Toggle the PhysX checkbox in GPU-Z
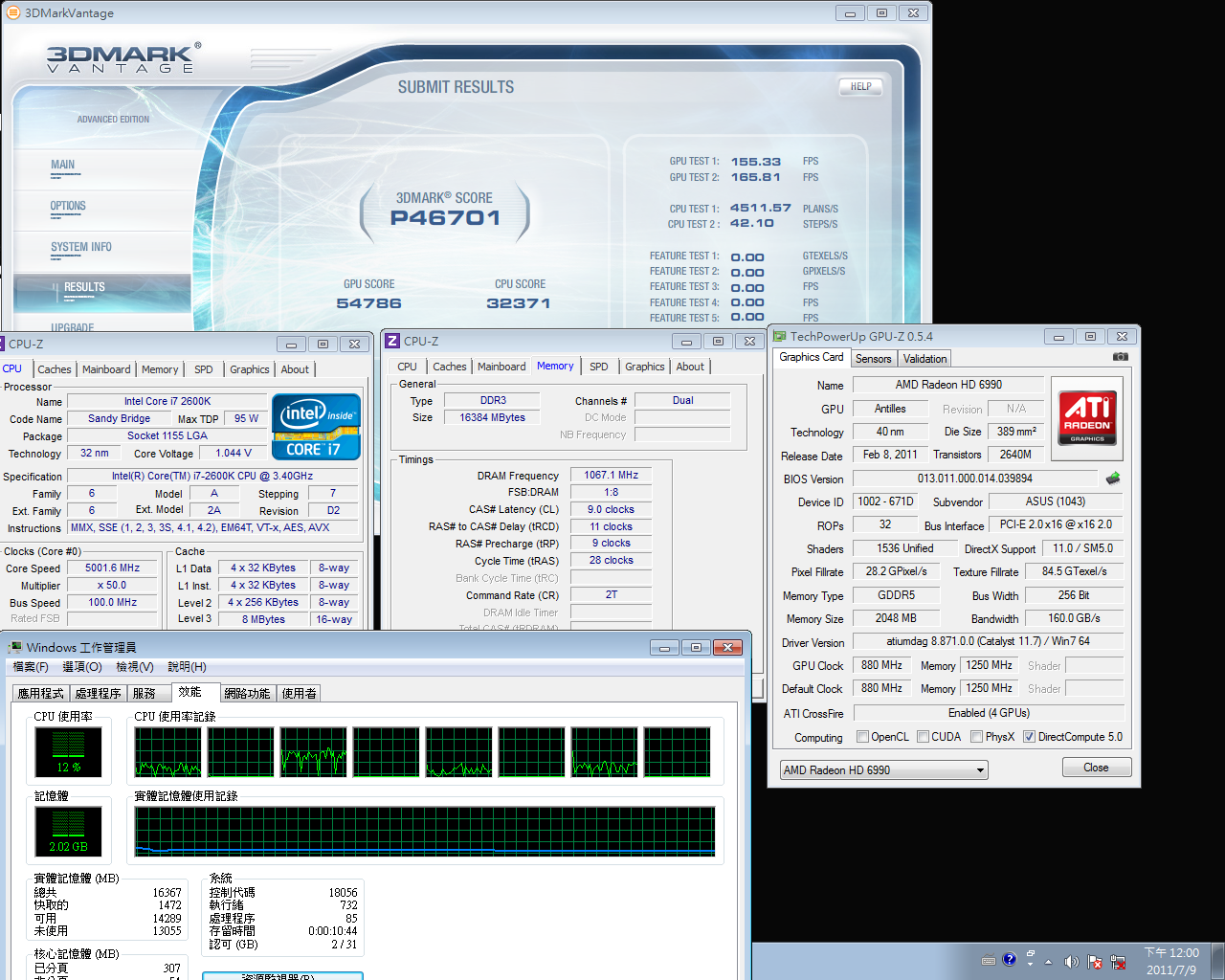The image size is (1225, 980). pyautogui.click(x=976, y=736)
